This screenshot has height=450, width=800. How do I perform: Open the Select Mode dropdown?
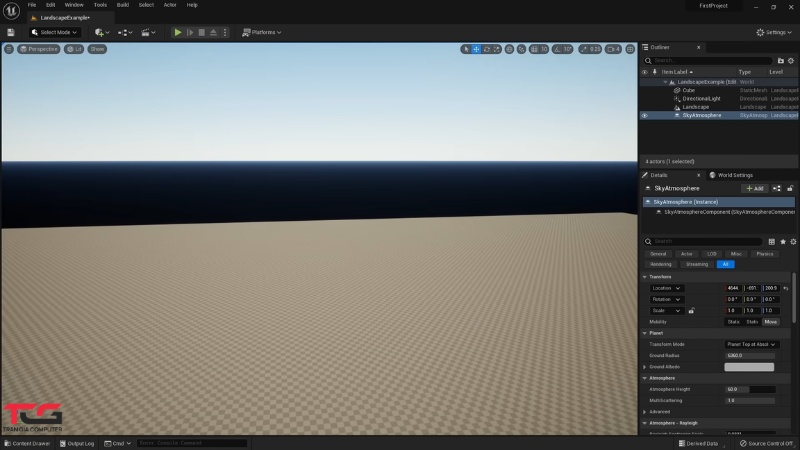click(x=55, y=32)
